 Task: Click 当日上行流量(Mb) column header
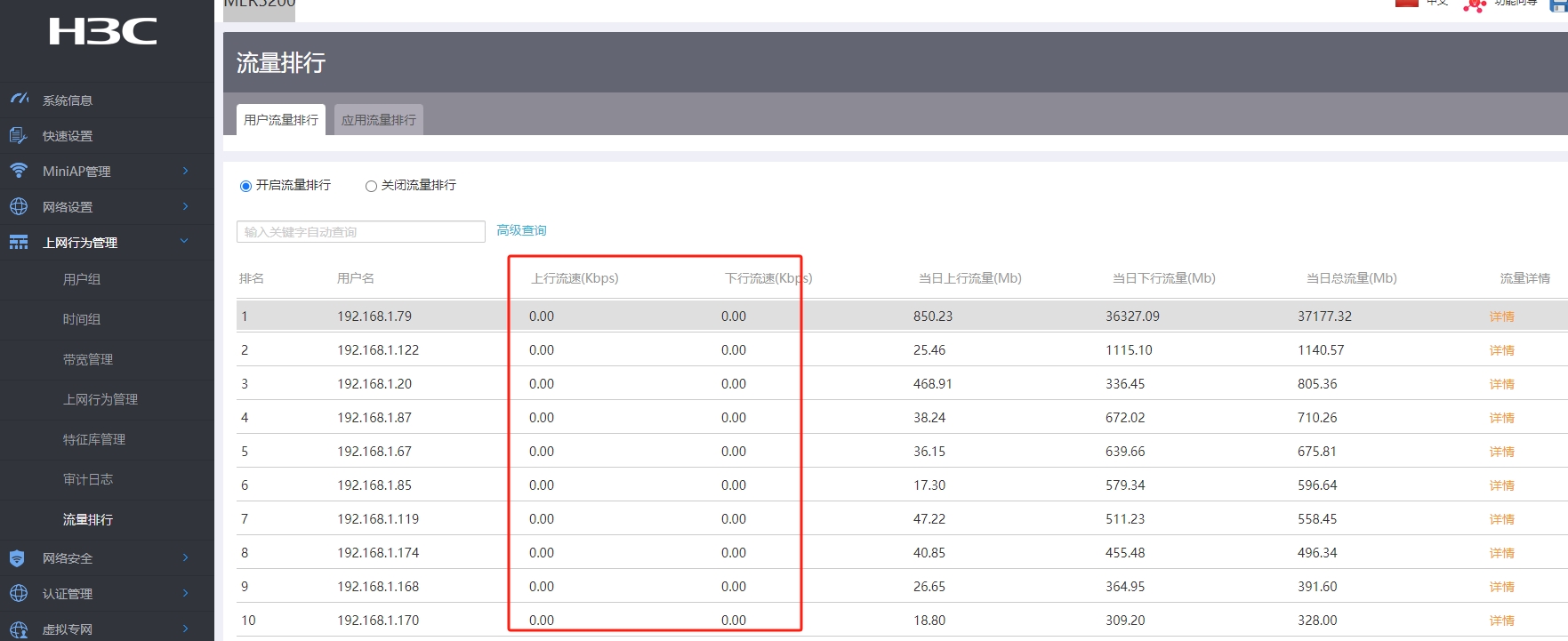[x=970, y=278]
